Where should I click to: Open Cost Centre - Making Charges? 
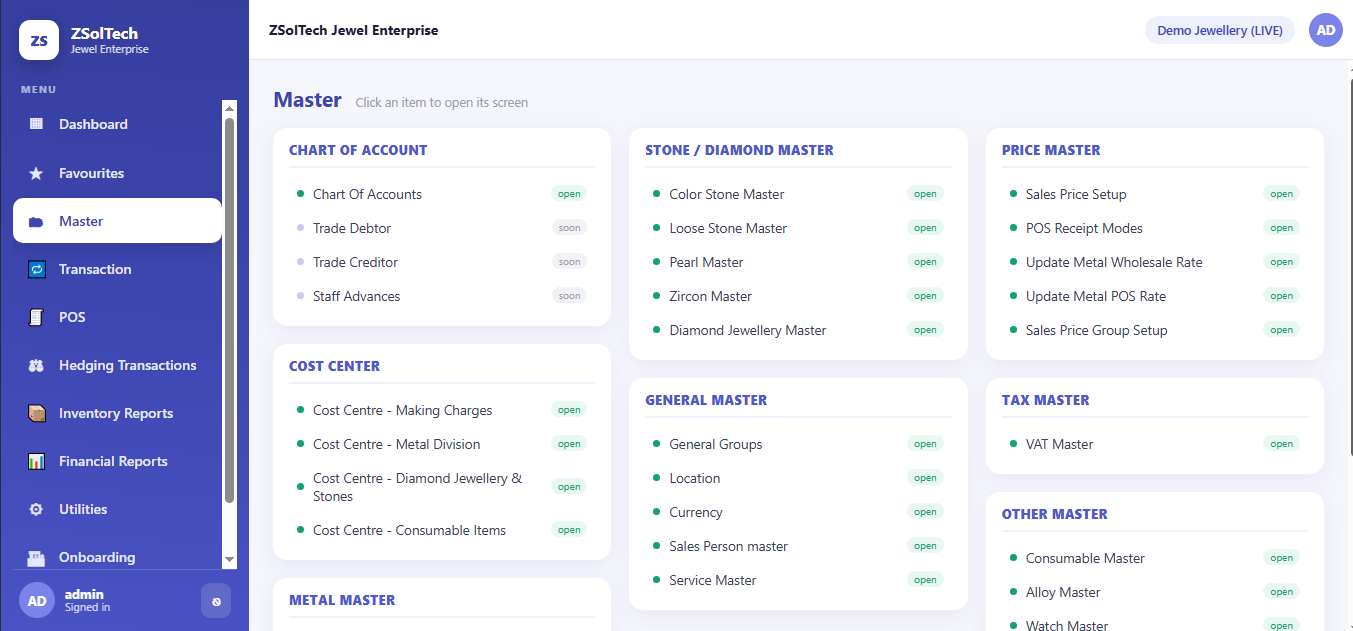[x=441, y=410]
